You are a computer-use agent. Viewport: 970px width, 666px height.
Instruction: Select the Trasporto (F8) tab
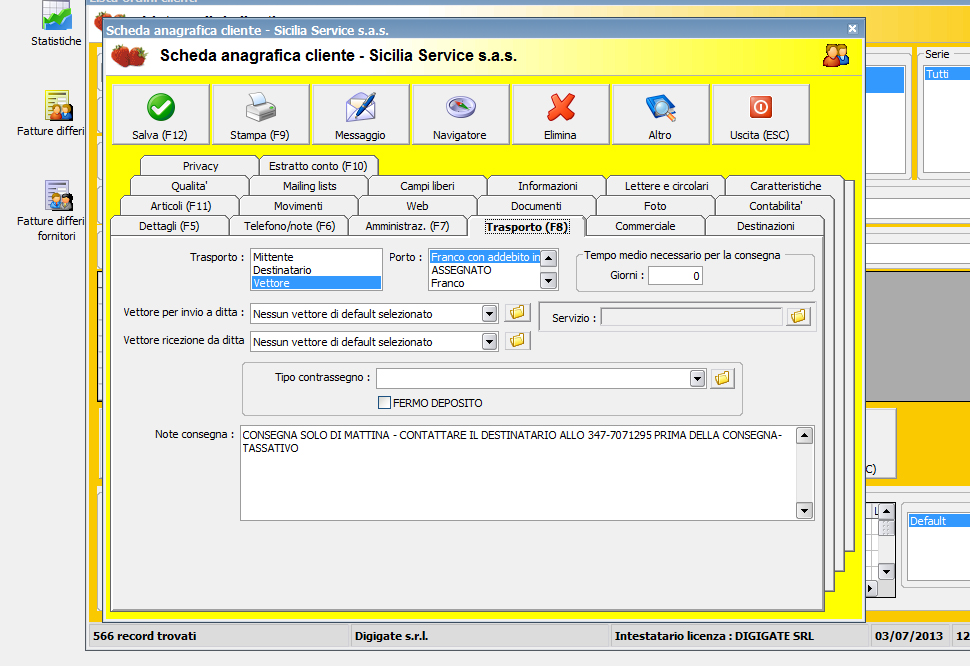[x=526, y=227]
